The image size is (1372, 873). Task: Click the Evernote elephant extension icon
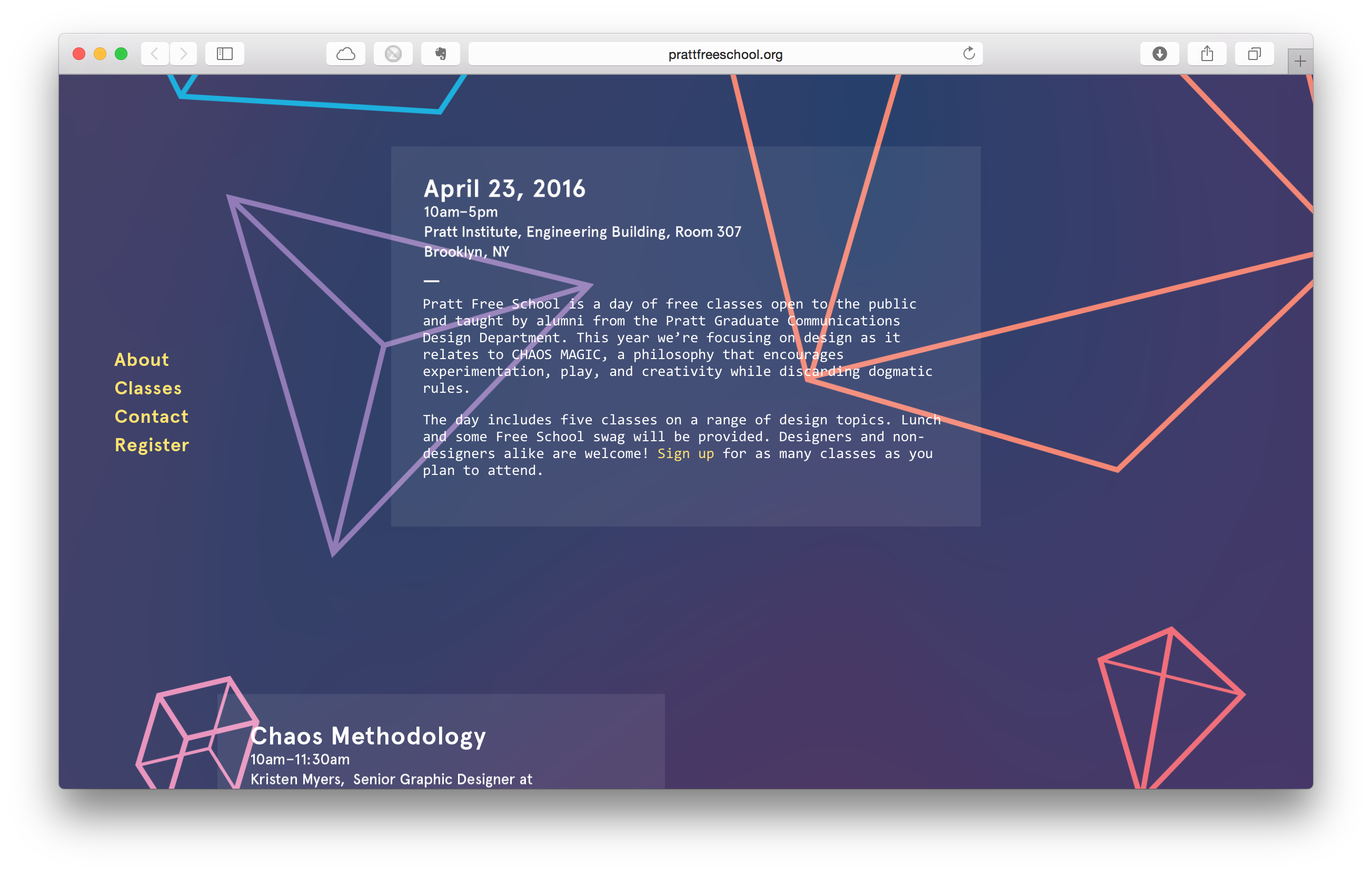point(441,54)
